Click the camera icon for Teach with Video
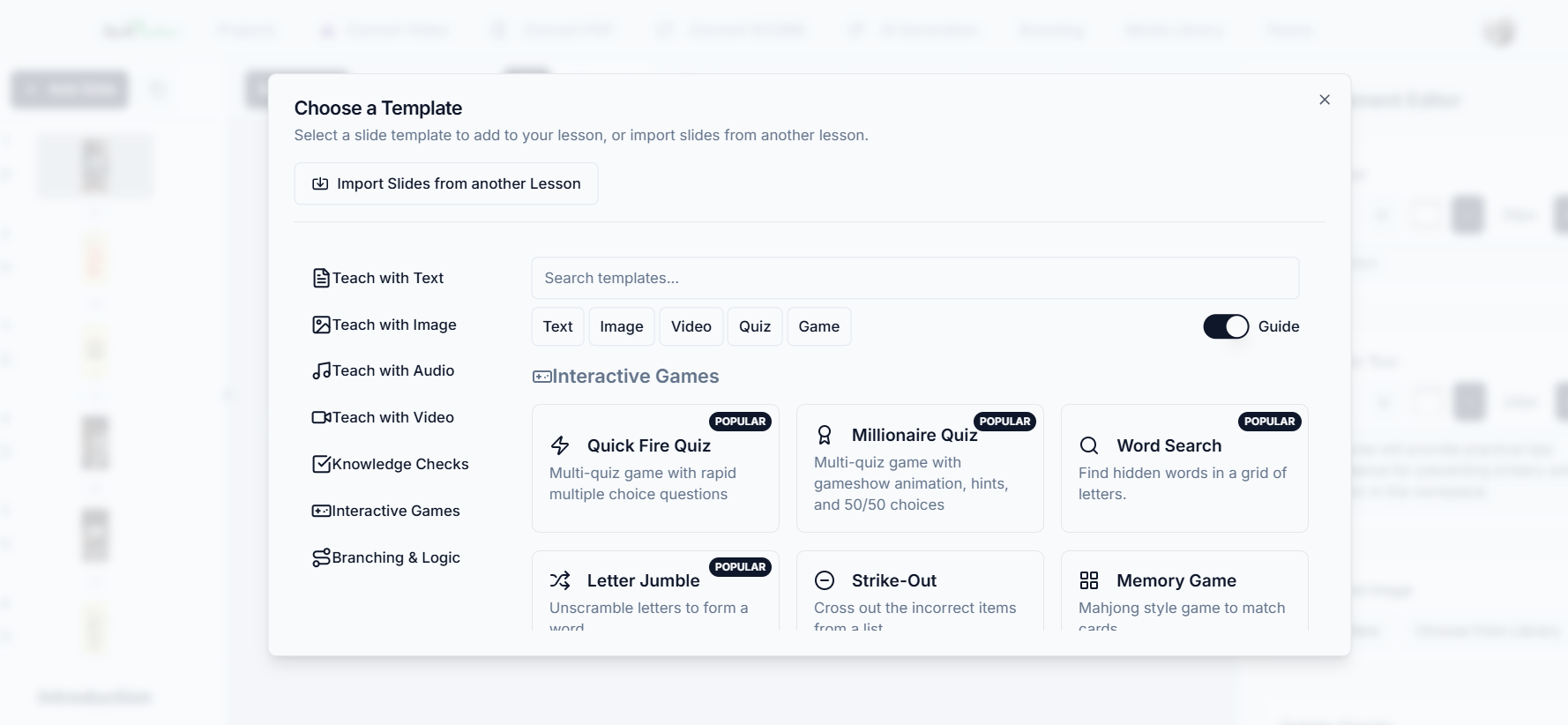 click(321, 417)
